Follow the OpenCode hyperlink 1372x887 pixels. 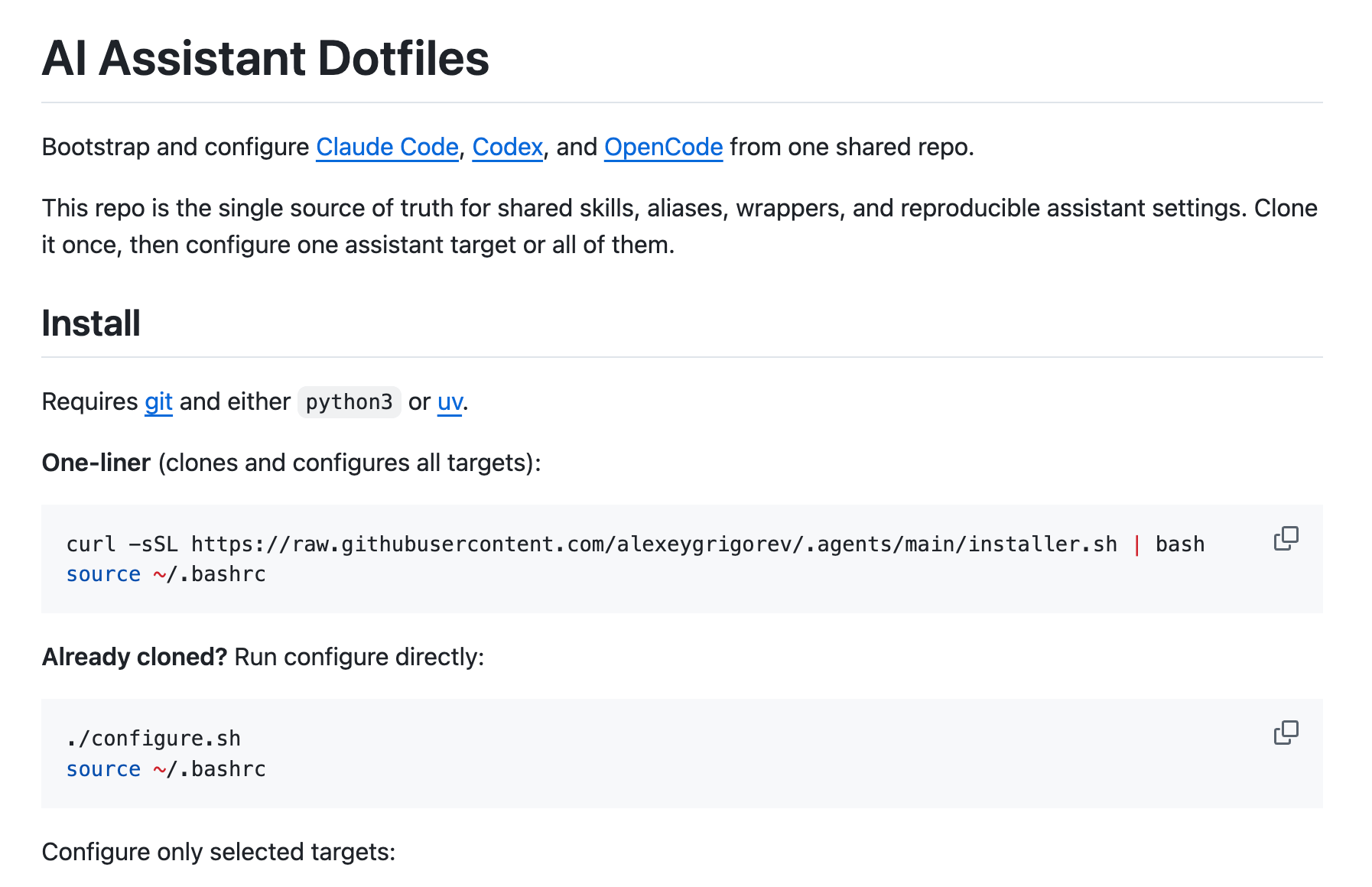tap(663, 147)
